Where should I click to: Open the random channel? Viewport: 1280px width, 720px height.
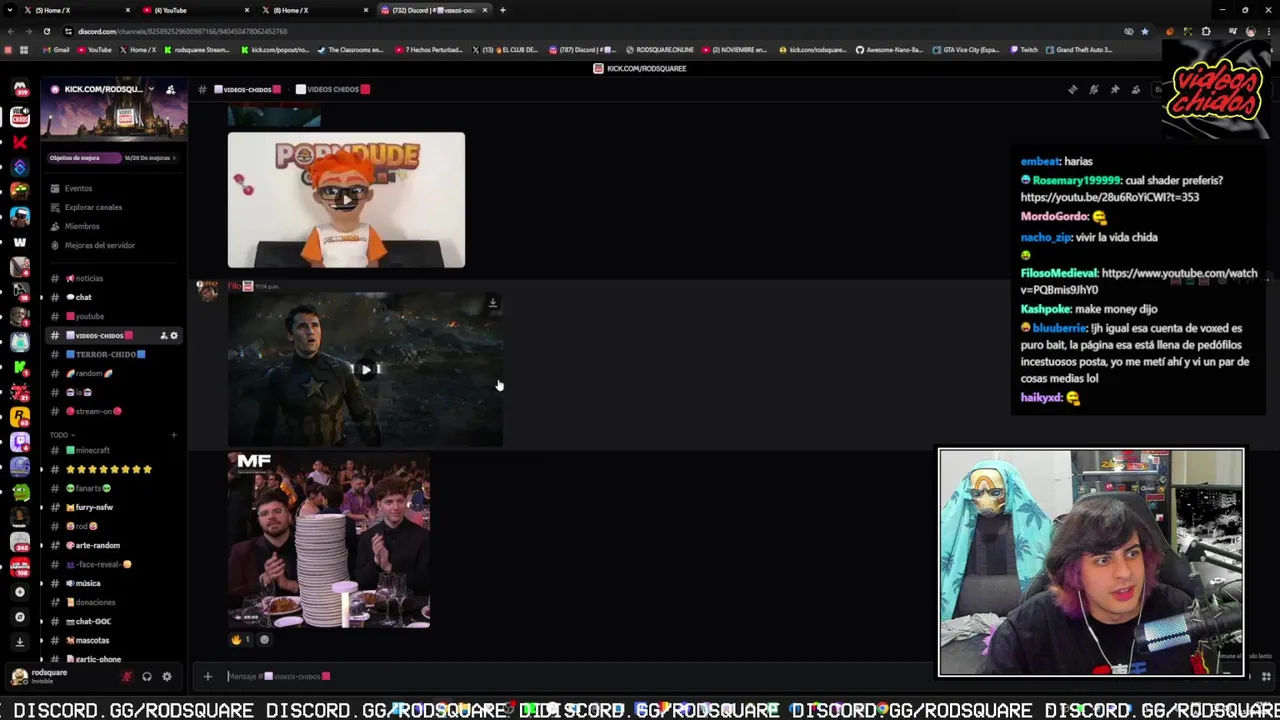[x=112, y=373]
